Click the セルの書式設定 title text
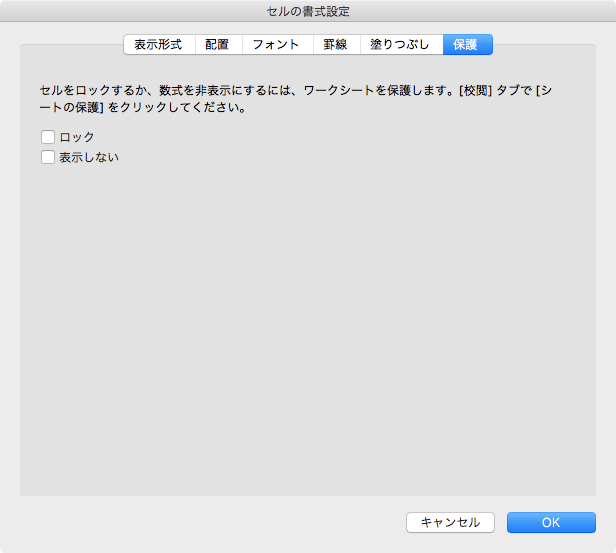This screenshot has width=616, height=553. point(308,11)
